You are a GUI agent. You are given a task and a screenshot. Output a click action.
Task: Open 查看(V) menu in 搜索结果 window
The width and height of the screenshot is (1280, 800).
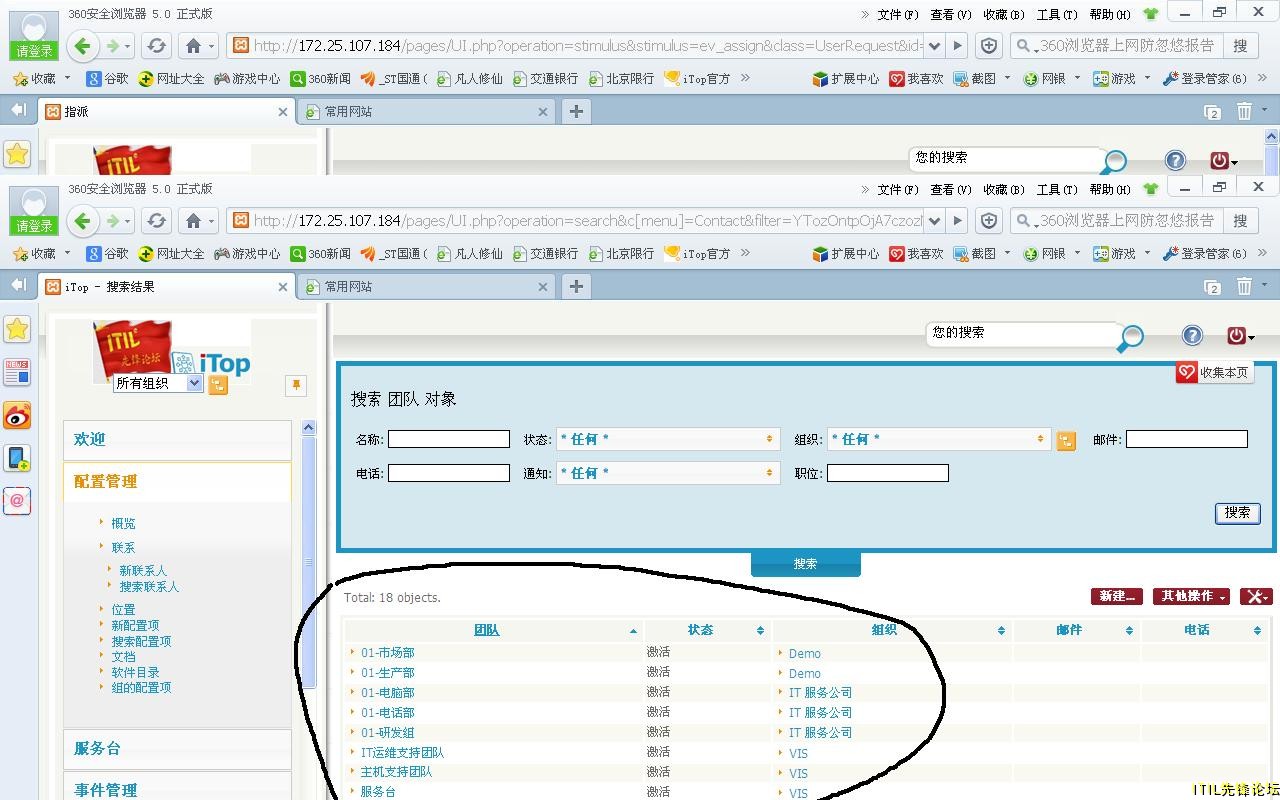pyautogui.click(x=950, y=189)
